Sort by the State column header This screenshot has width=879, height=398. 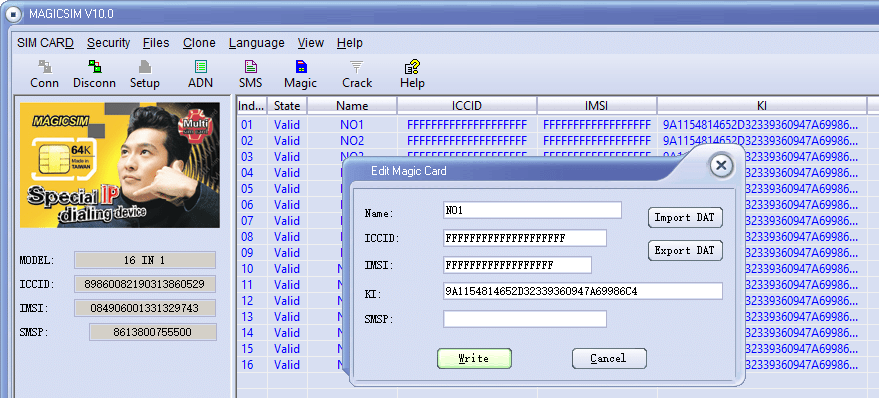point(287,105)
